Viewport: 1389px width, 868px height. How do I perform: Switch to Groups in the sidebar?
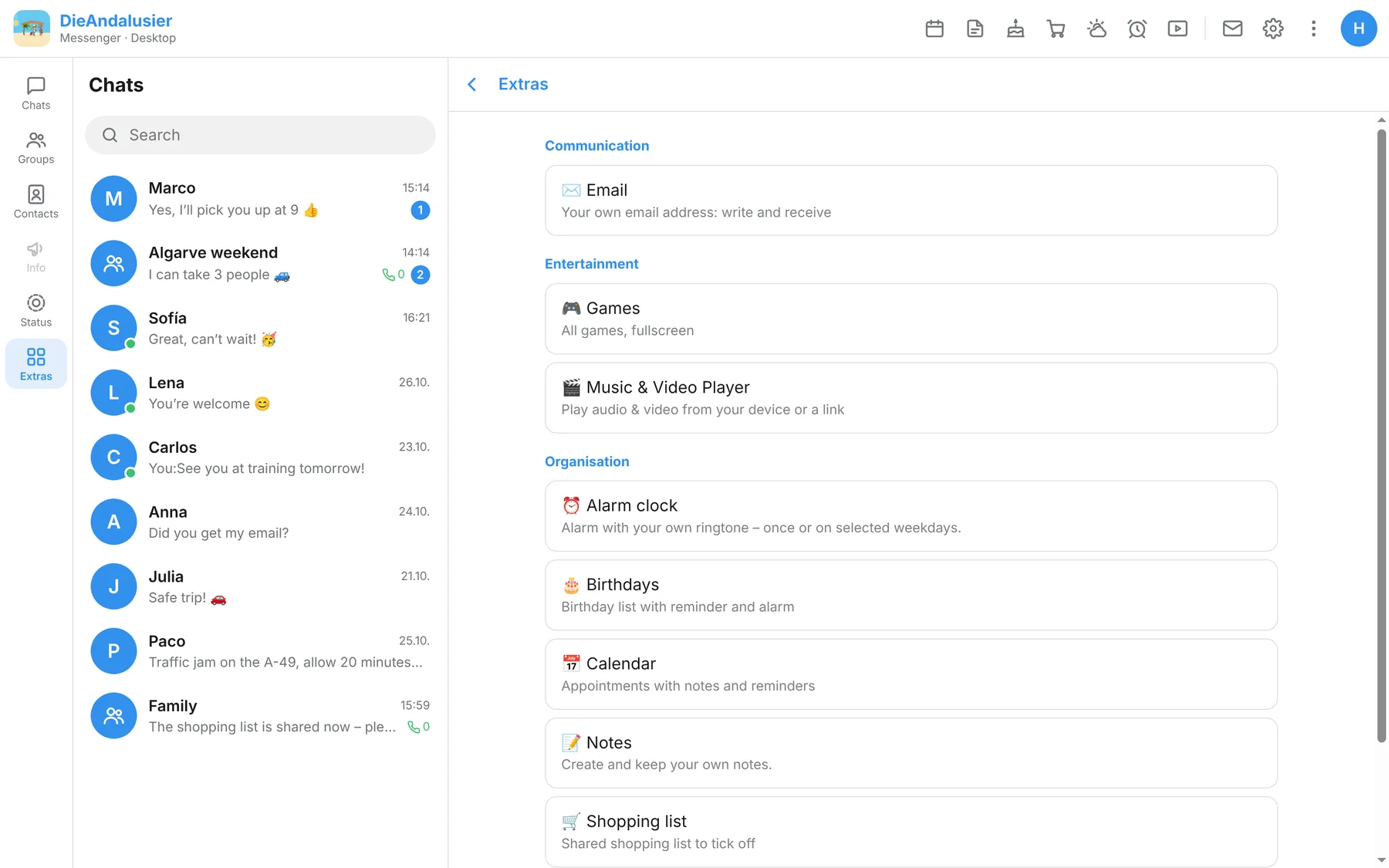36,147
